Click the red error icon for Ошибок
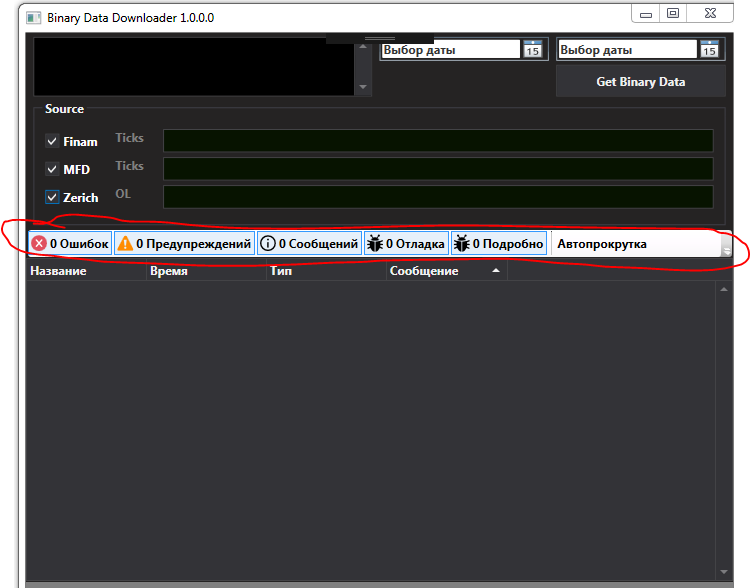Screen dimensions: 750x588 pos(39,243)
